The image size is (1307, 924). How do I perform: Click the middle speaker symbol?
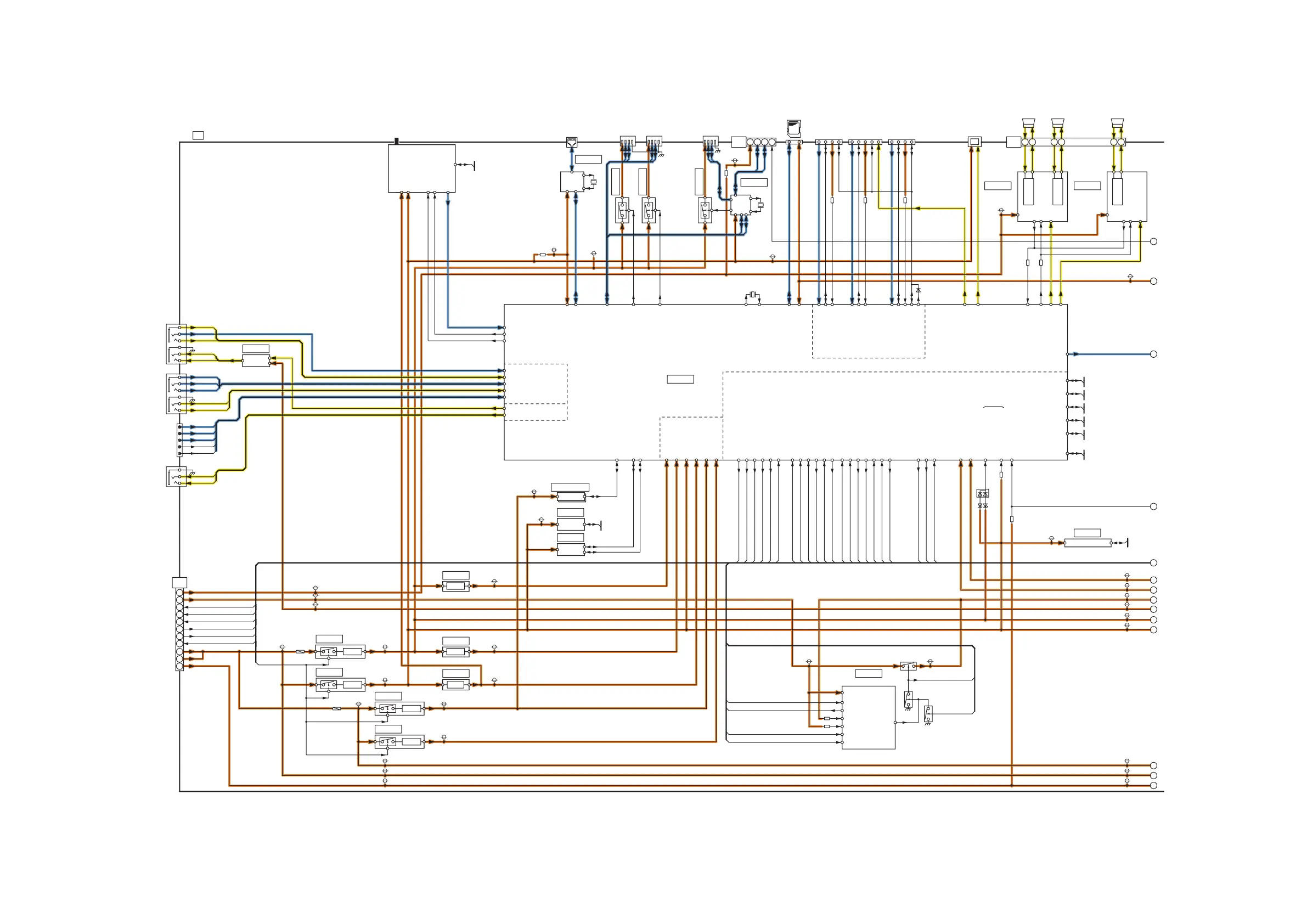(x=1058, y=123)
